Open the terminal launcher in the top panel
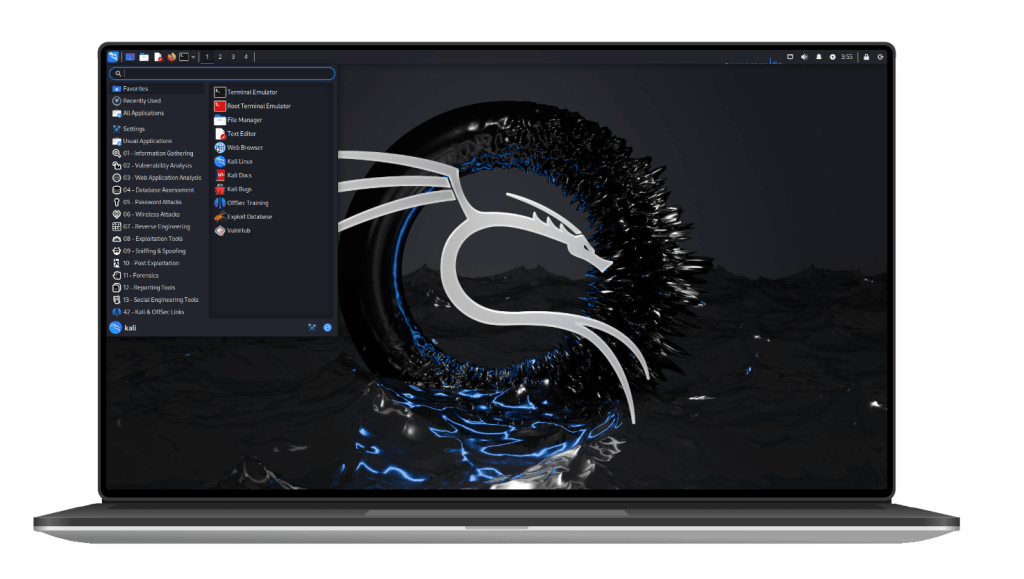The height and width of the screenshot is (579, 1024). 184,57
